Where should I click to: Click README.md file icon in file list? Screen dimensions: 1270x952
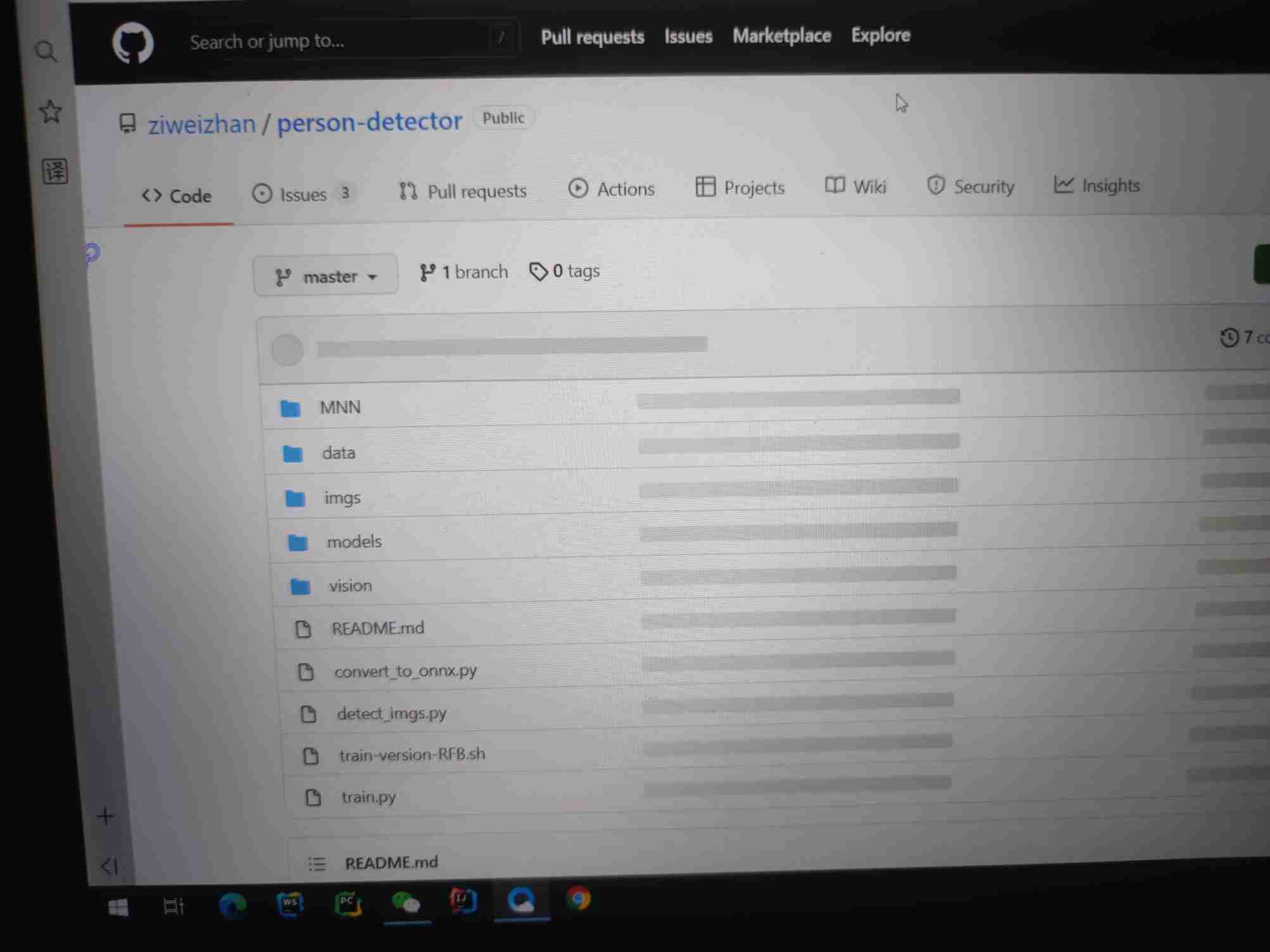point(303,629)
